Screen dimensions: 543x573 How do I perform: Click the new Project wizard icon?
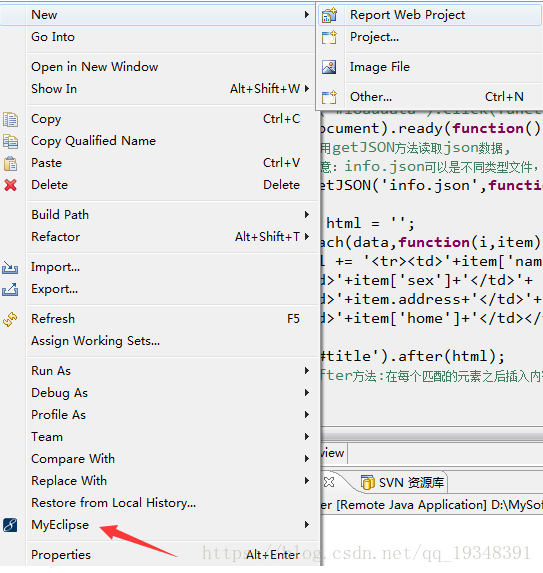point(329,37)
